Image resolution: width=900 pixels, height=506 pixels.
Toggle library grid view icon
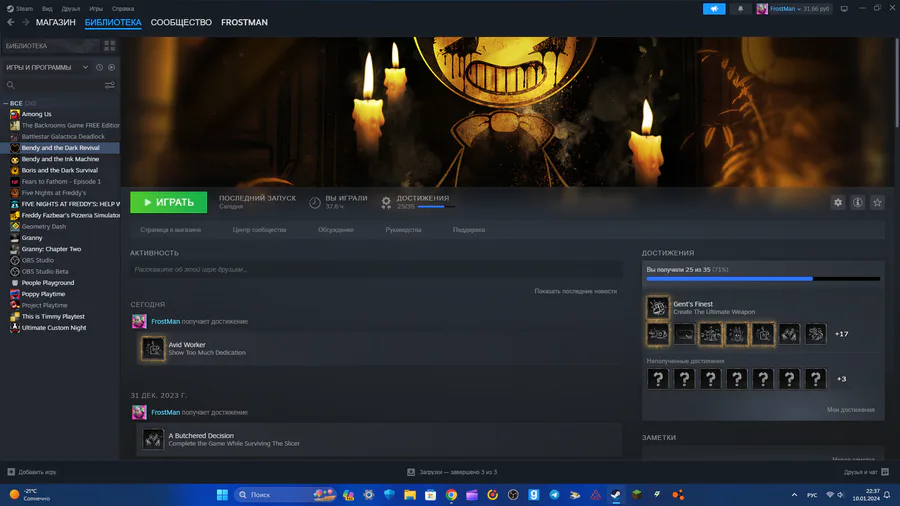(x=110, y=46)
